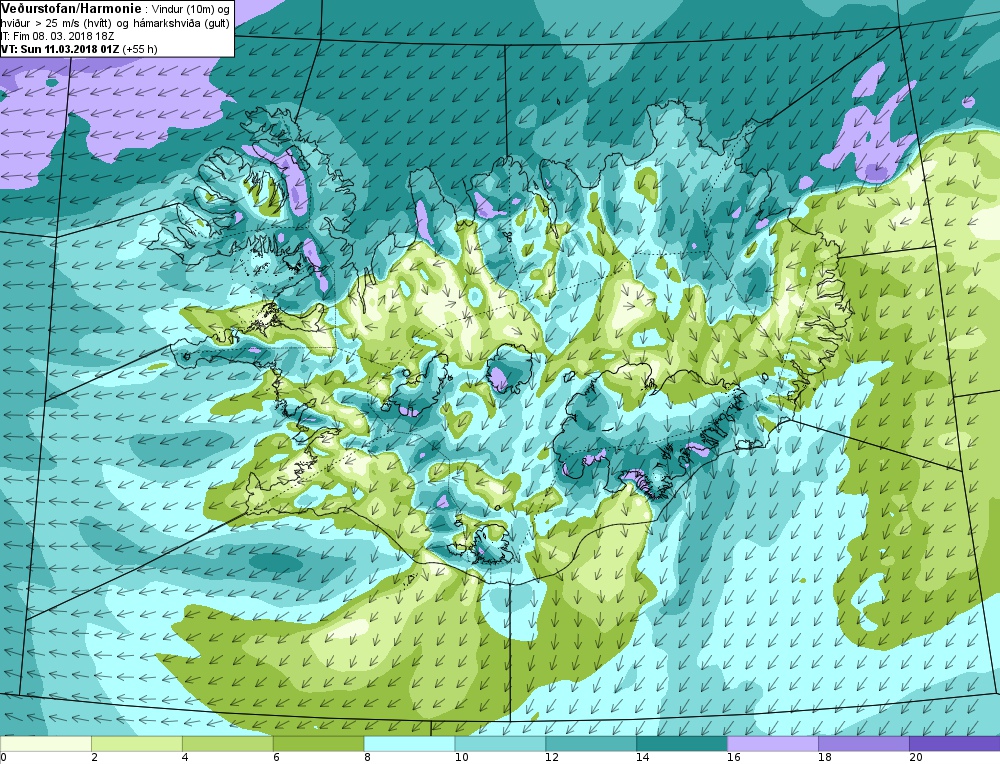The image size is (1000, 764).
Task: Click the legend label '18'
Action: (825, 758)
